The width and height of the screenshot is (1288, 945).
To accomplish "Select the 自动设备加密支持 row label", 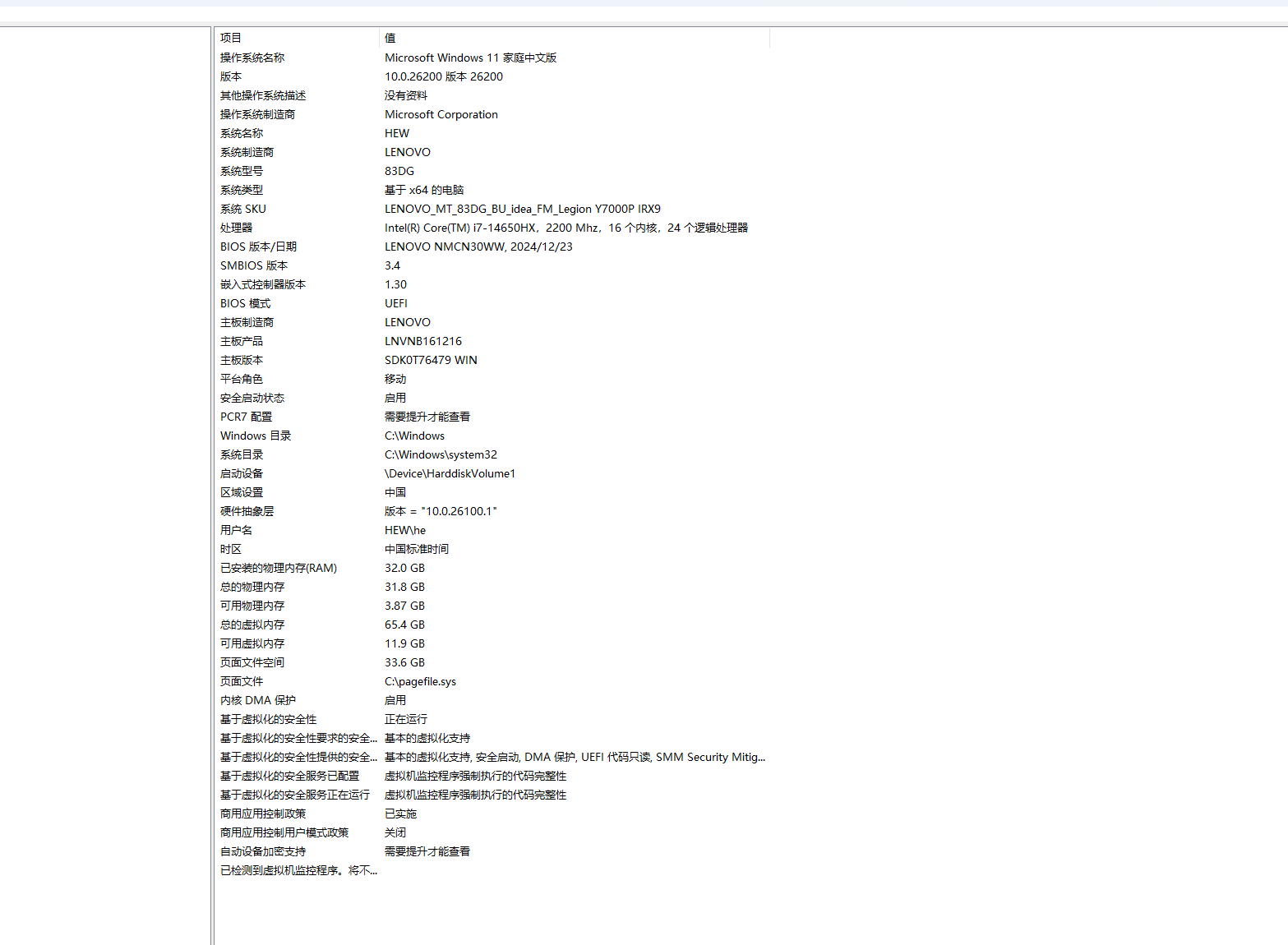I will click(263, 851).
